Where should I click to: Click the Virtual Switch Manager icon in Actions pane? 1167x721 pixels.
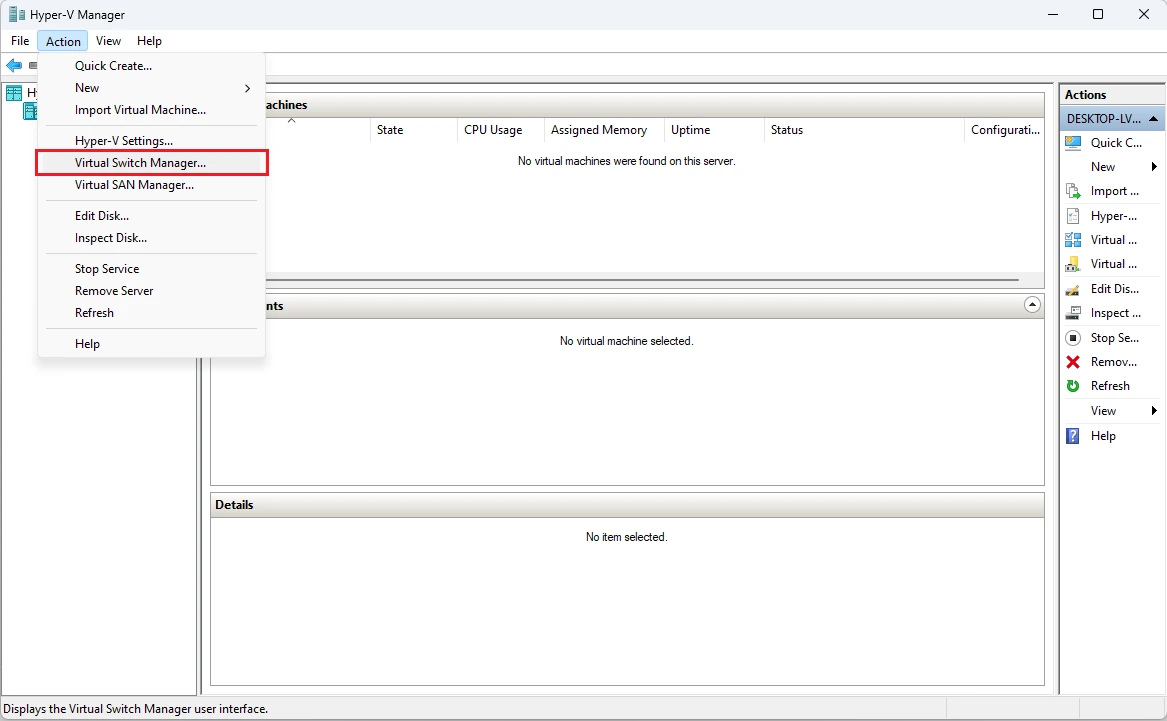click(1072, 240)
